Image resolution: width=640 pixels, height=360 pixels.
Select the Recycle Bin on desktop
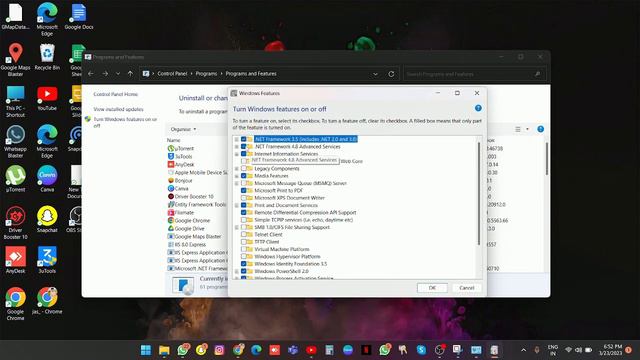[x=47, y=57]
